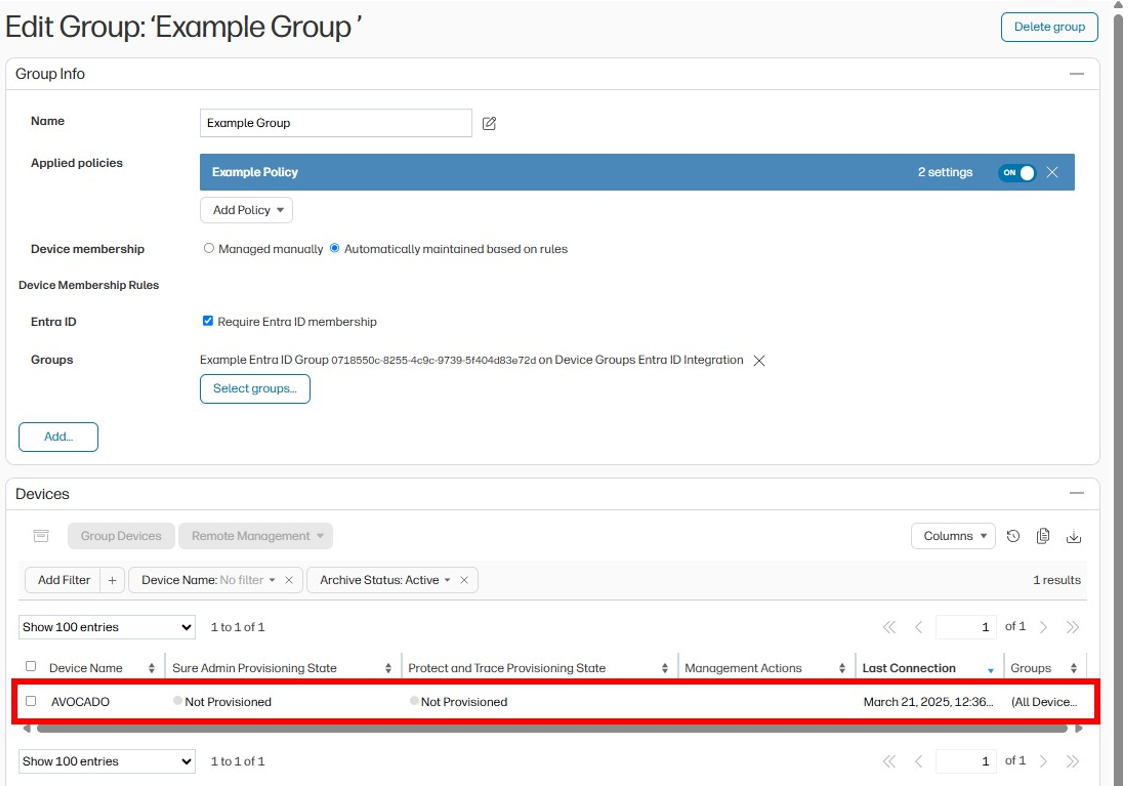Open the Show 100 entries dropdown
The image size is (1129, 786).
(x=106, y=626)
